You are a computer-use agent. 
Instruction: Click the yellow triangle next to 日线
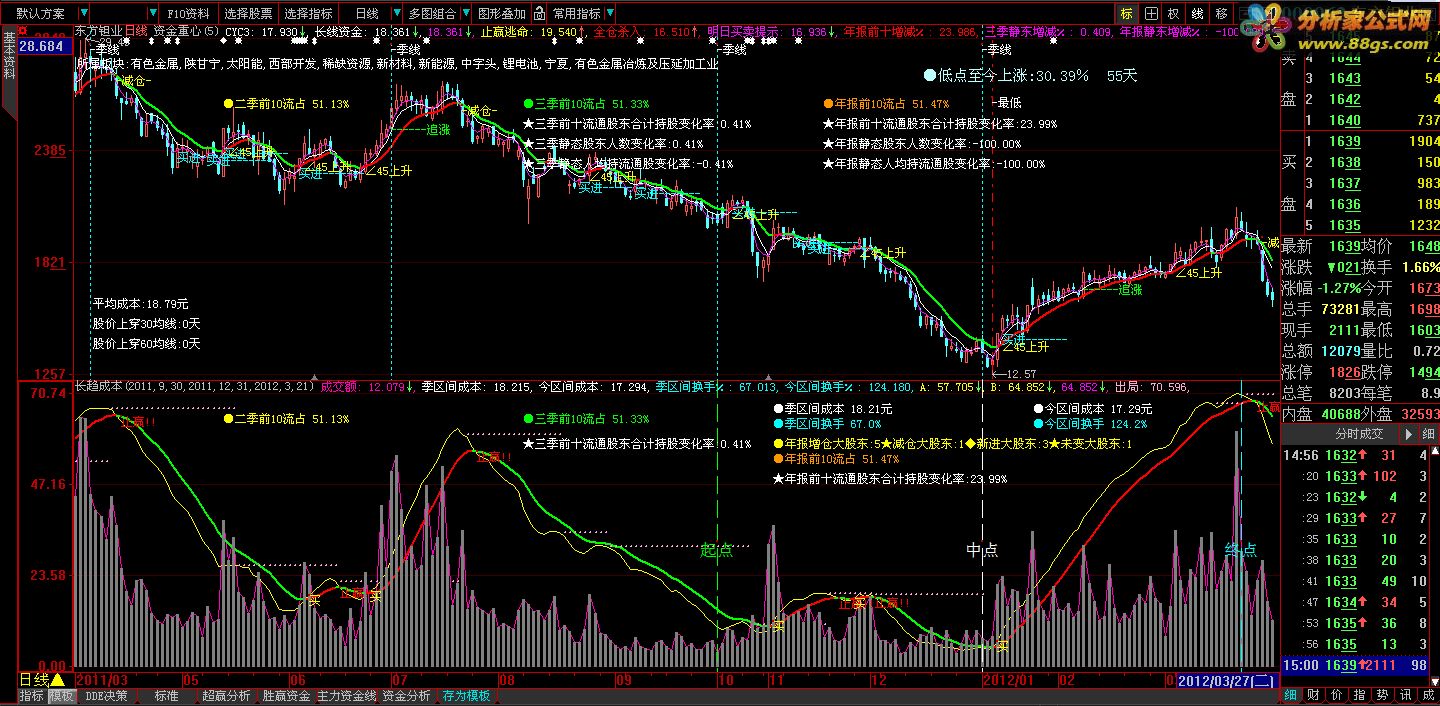(x=58, y=680)
